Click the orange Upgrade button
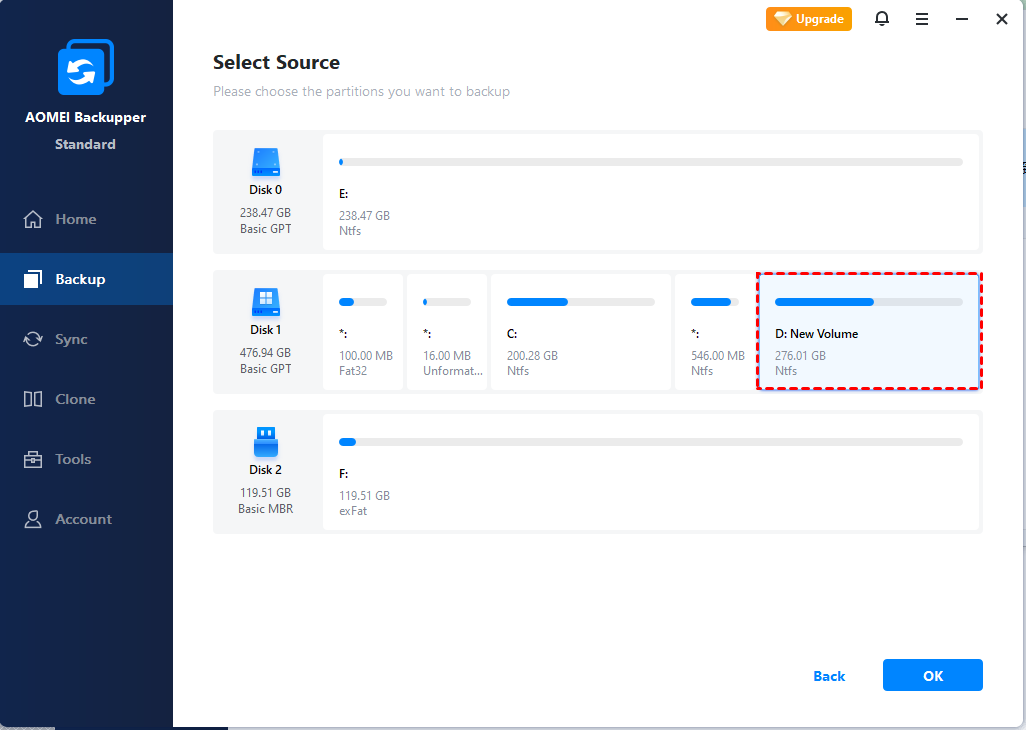This screenshot has height=730, width=1026. click(808, 19)
